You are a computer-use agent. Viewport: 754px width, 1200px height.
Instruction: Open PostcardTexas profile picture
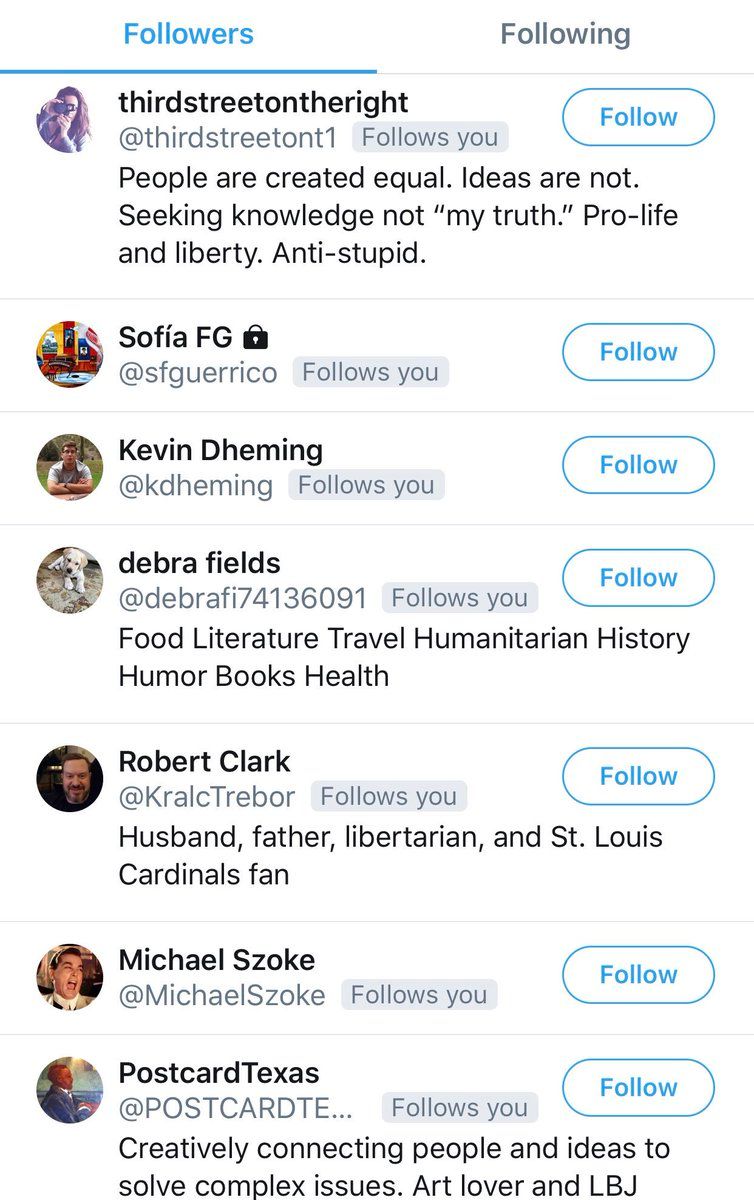70,1090
